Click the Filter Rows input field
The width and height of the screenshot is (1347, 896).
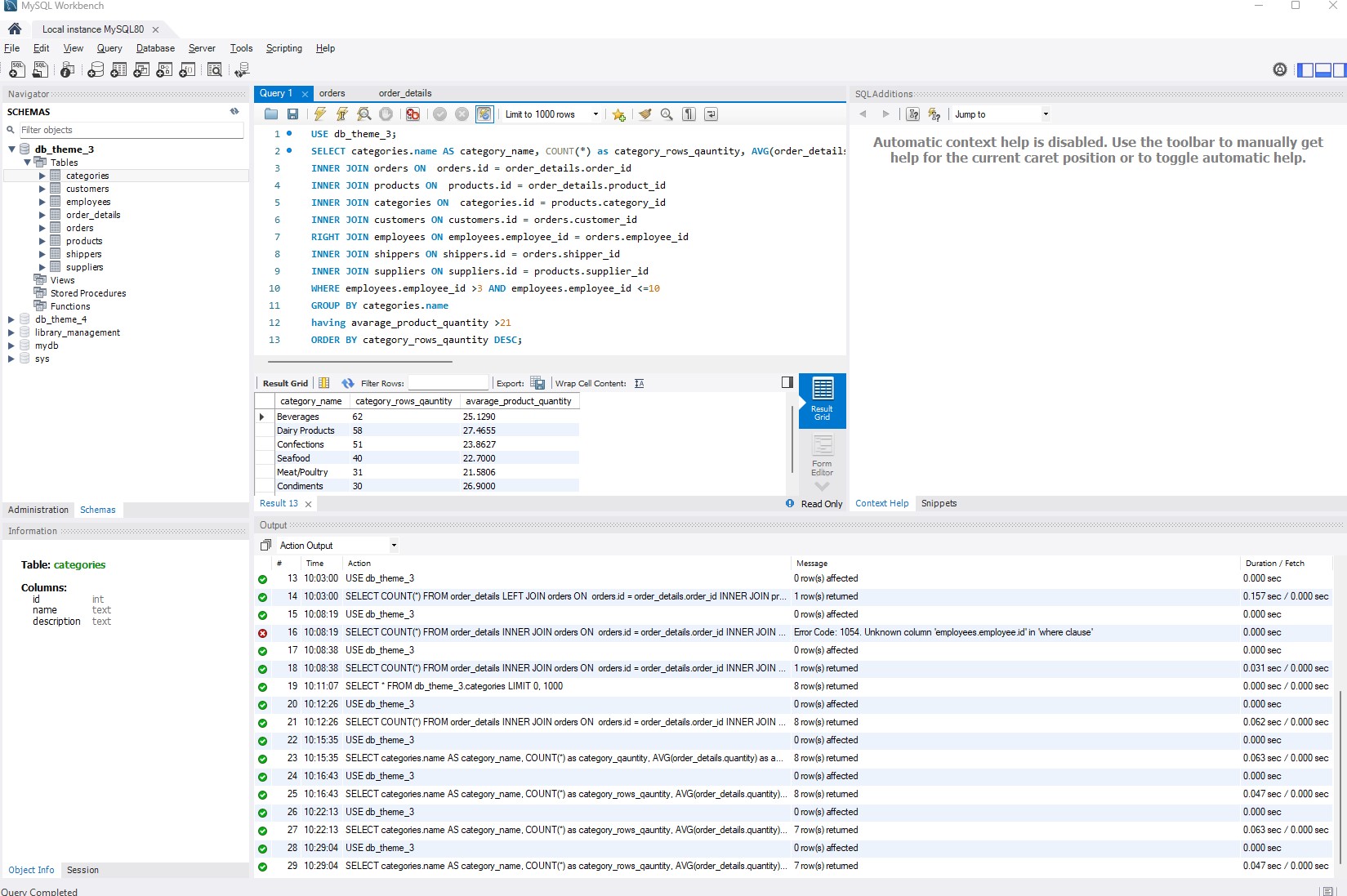pos(448,383)
